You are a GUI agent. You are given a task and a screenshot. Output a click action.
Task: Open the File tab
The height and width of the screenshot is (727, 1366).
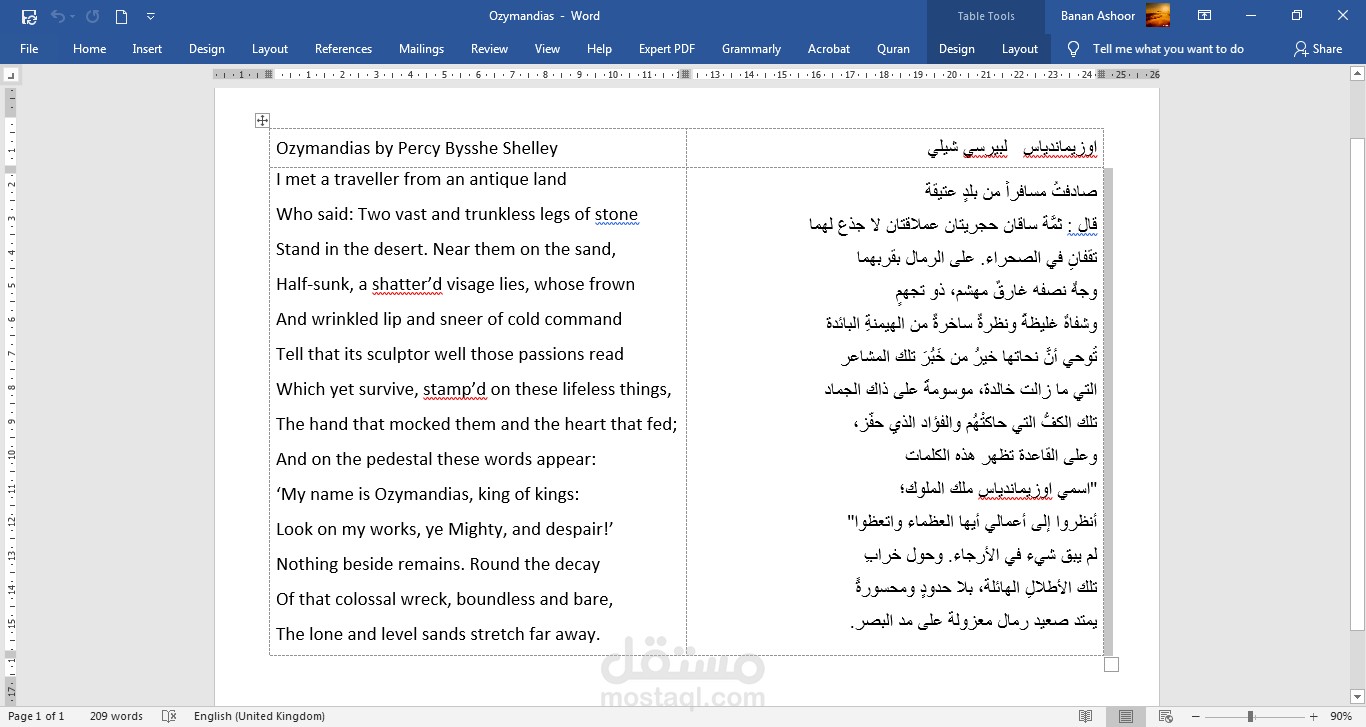pos(29,48)
